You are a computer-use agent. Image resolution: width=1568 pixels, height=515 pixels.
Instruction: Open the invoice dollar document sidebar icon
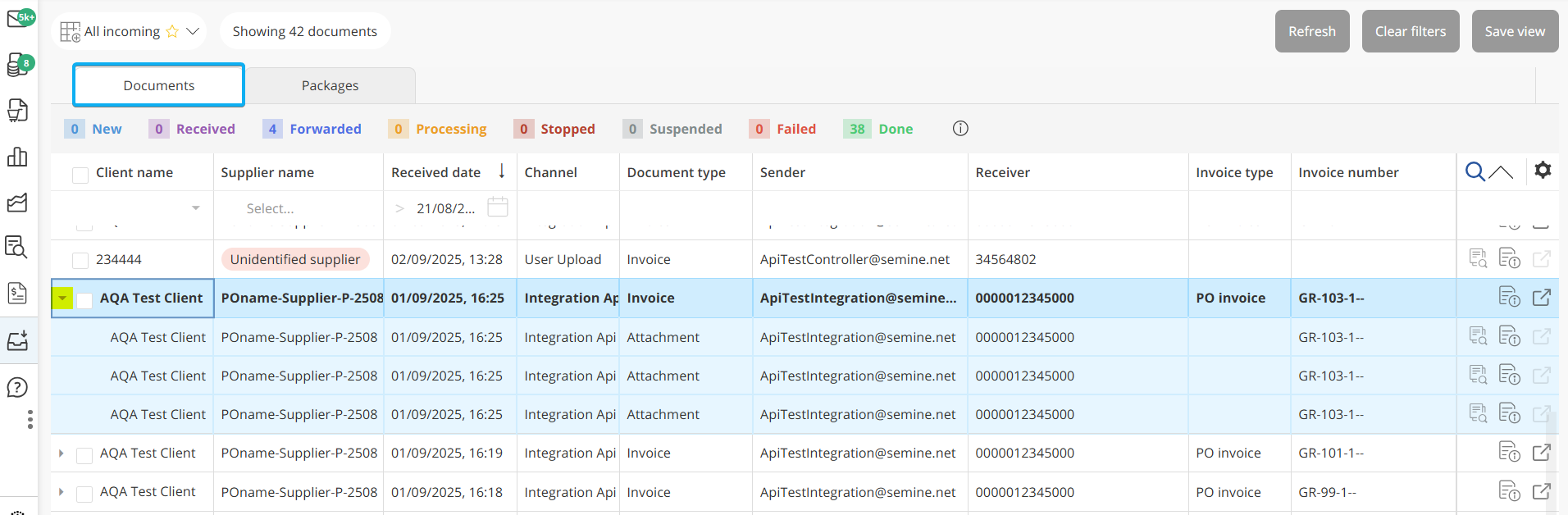[17, 293]
